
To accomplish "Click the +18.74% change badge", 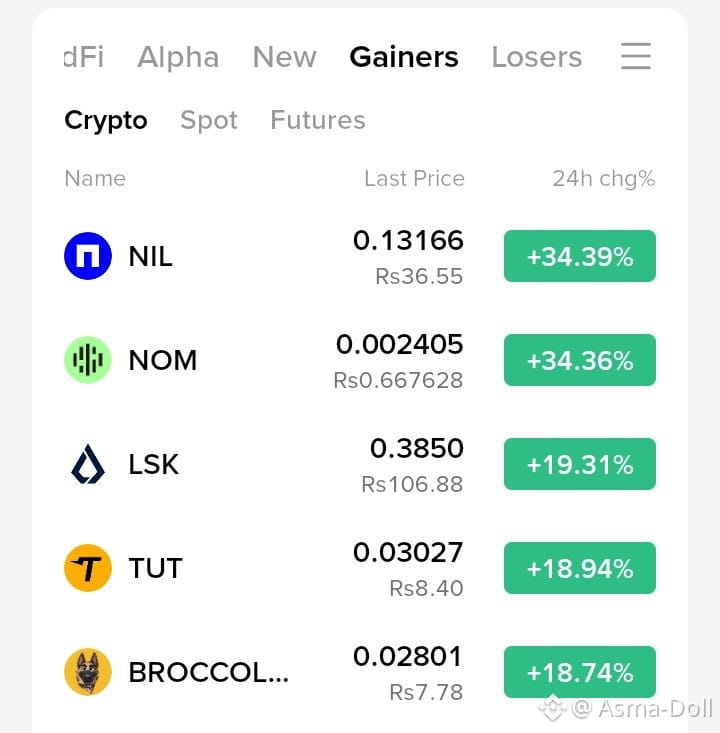I will click(x=580, y=672).
